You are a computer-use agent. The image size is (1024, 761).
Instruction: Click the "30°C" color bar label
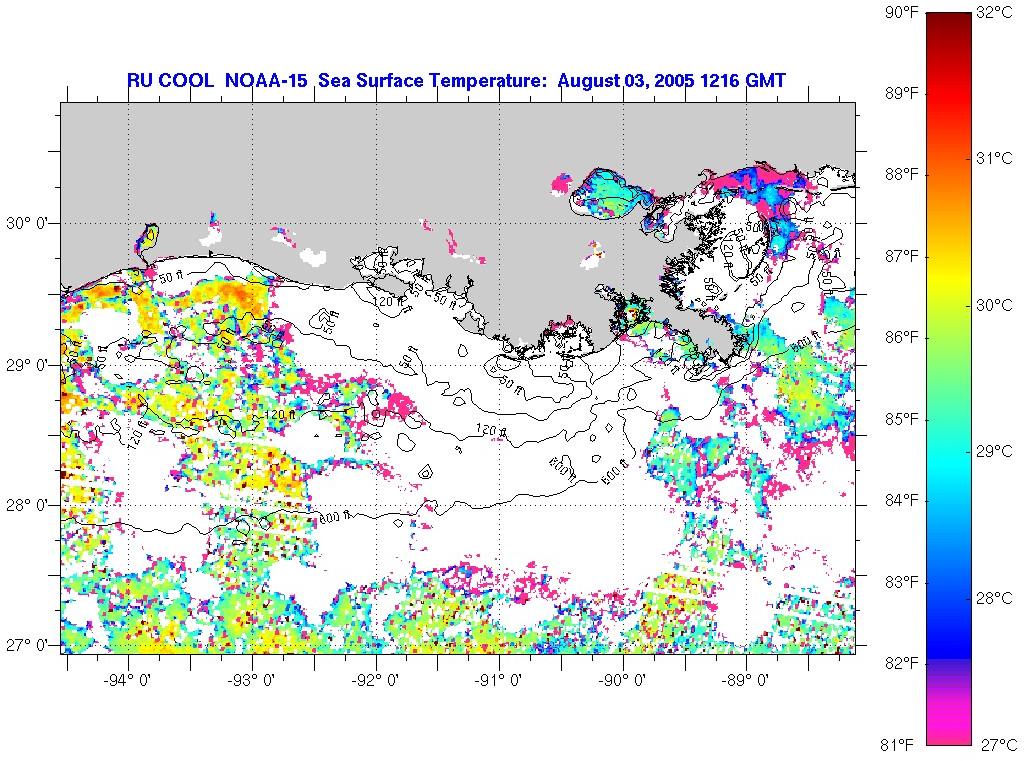995,305
